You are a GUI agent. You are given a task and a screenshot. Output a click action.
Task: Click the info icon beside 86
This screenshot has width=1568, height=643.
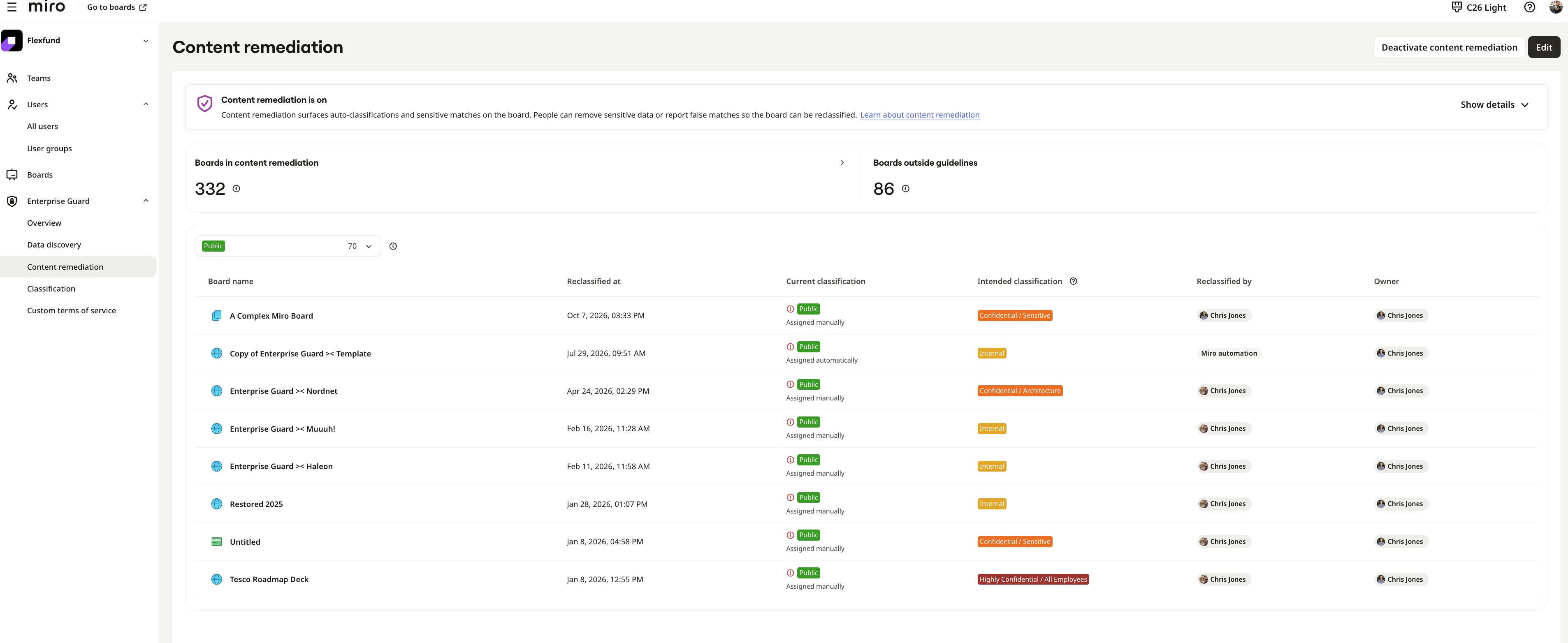(905, 189)
